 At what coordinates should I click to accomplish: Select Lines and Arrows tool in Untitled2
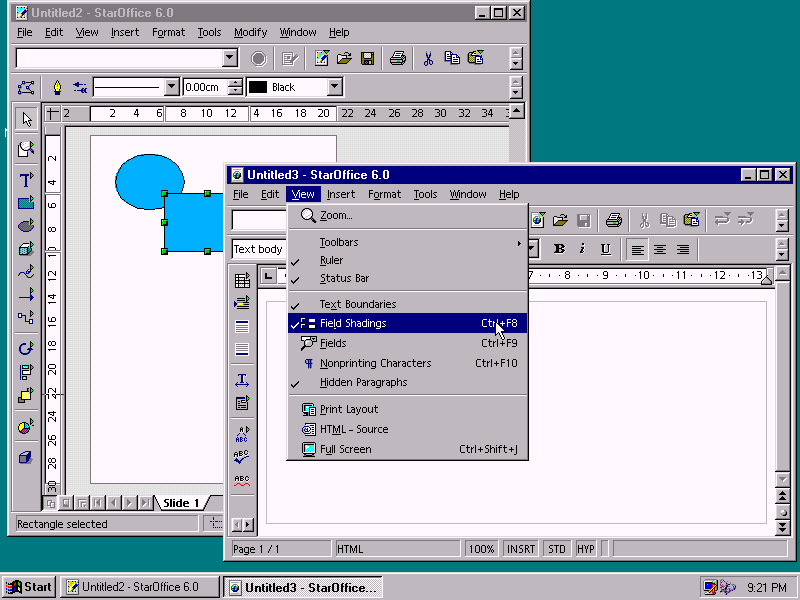pos(26,295)
